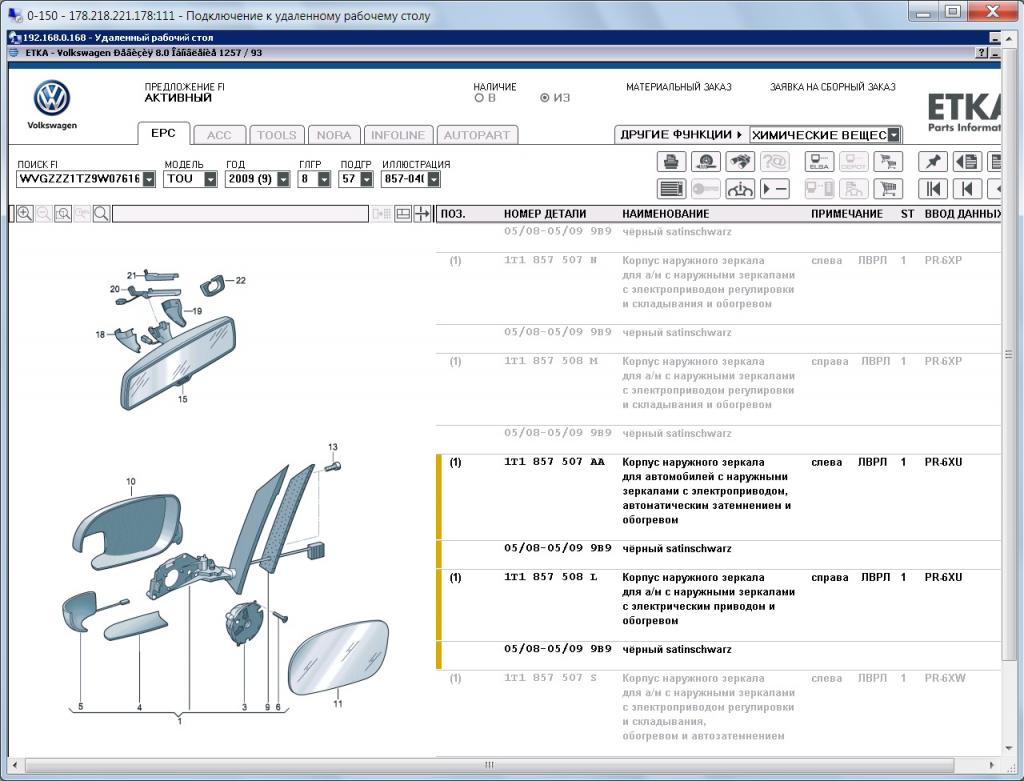
Task: Open the AUTOPART tab
Action: click(477, 135)
